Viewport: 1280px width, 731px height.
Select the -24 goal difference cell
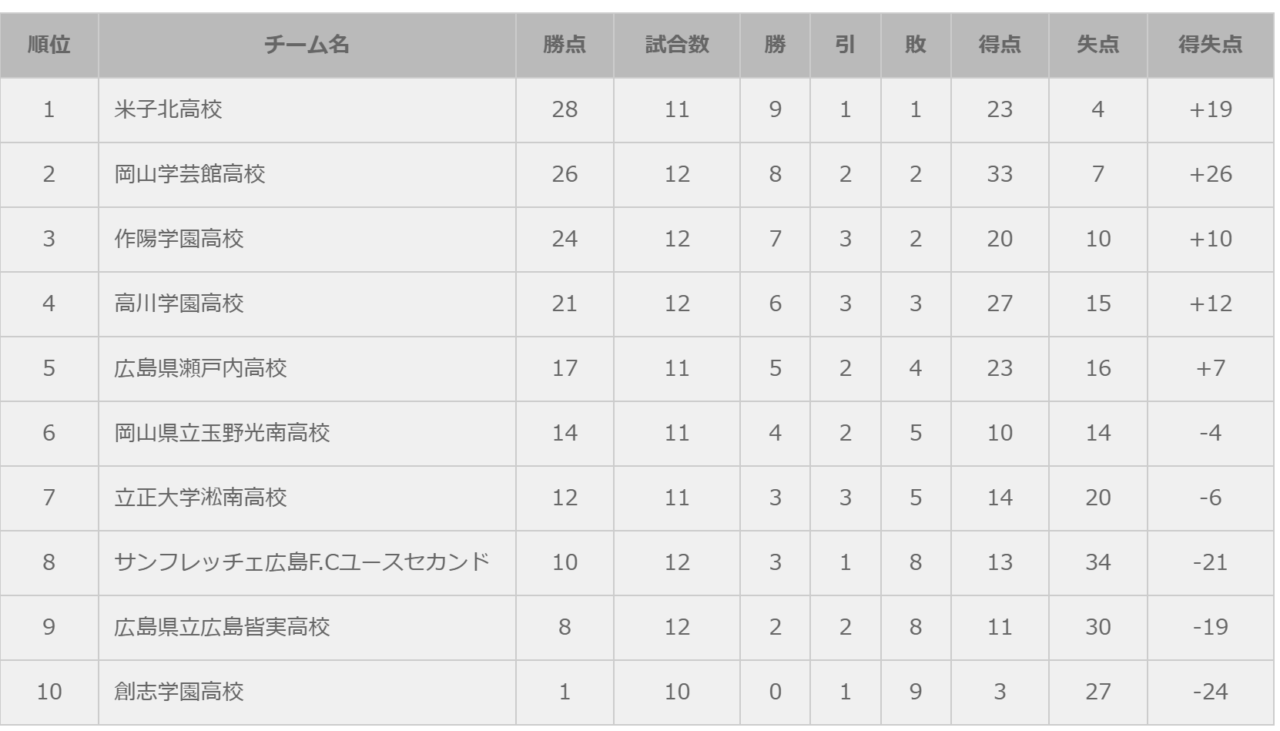[1211, 692]
